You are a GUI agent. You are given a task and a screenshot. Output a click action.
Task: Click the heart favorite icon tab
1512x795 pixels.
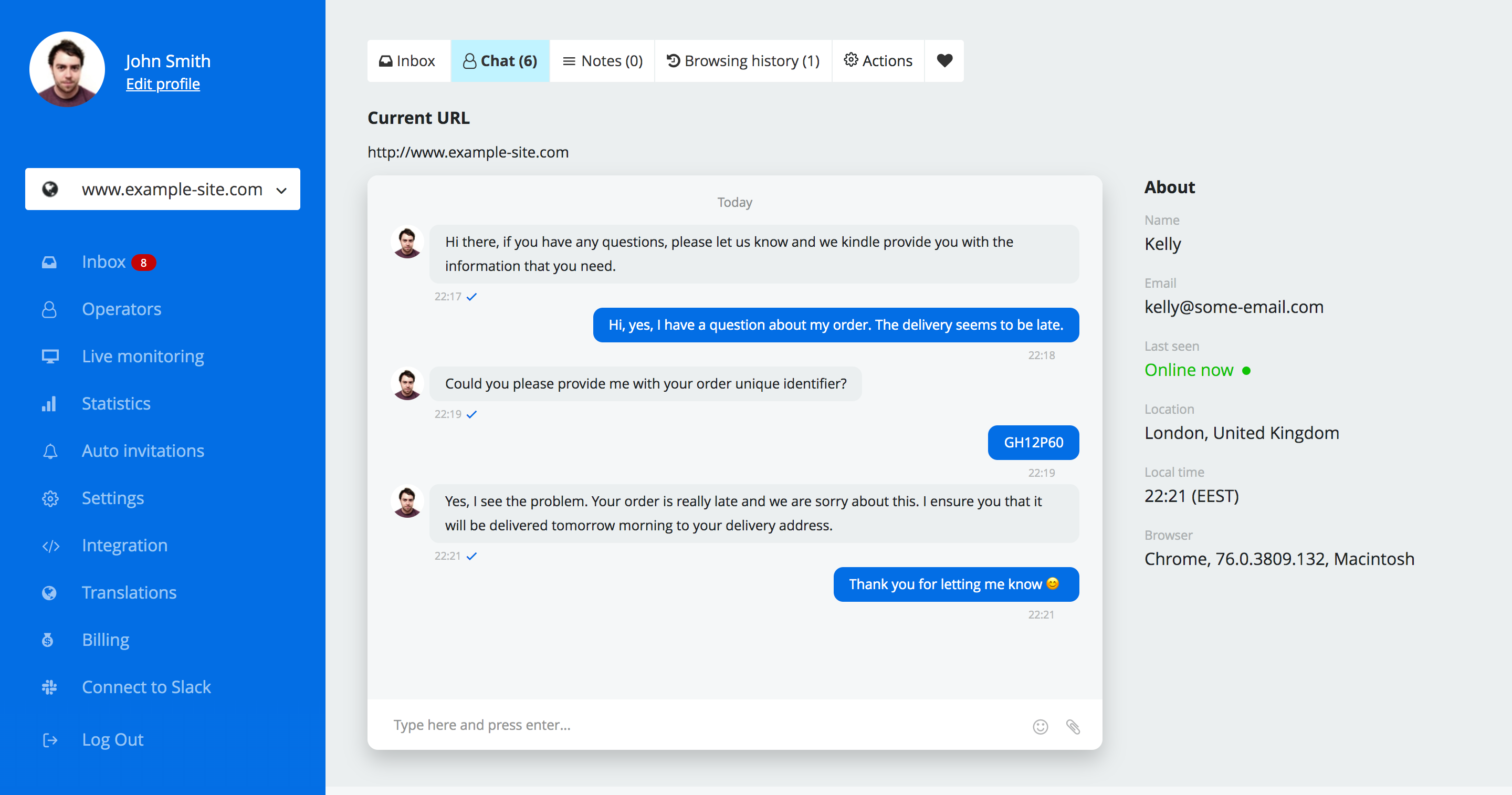[944, 60]
